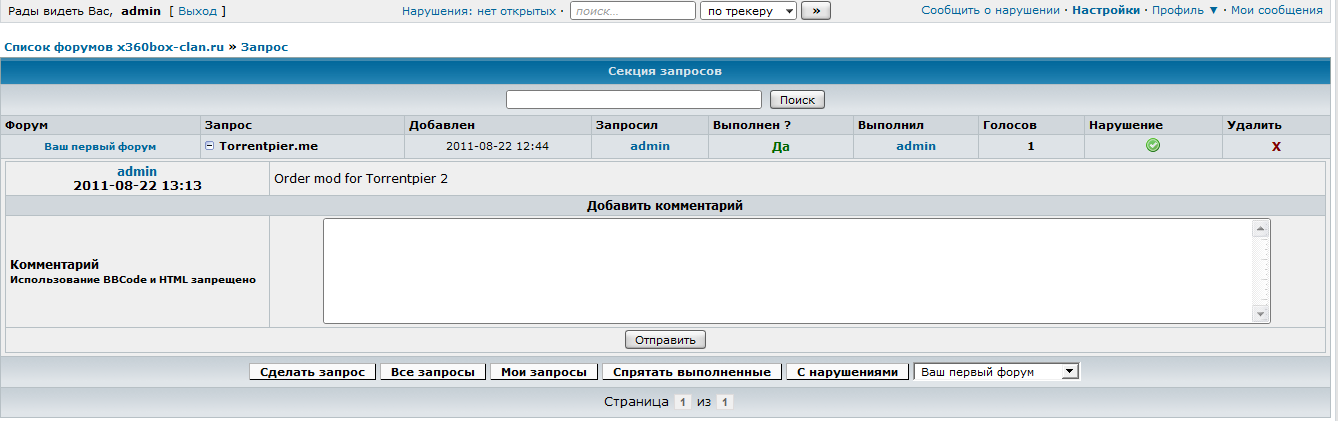Open Мои сообщения link

pyautogui.click(x=1276, y=10)
